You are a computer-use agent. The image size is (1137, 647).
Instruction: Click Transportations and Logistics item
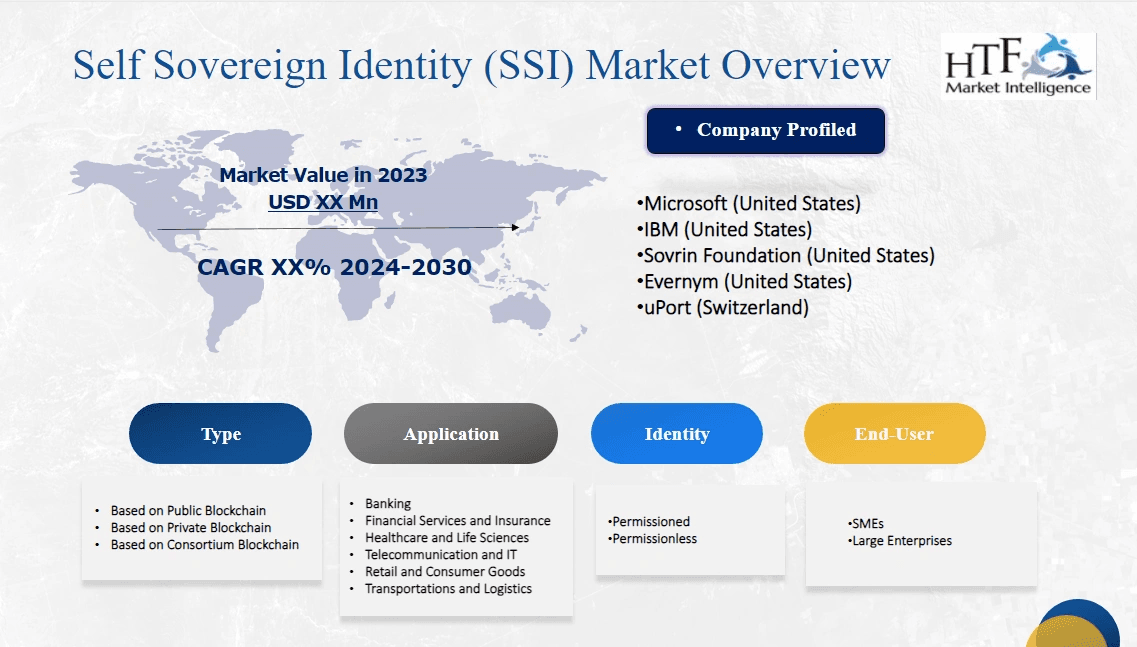click(448, 589)
